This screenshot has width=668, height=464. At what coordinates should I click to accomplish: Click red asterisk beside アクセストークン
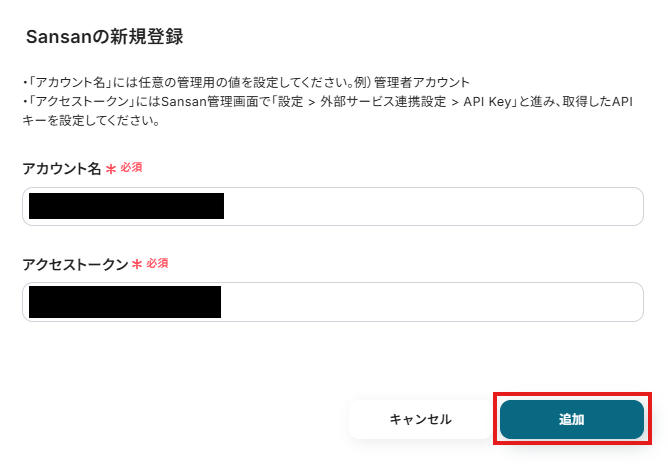pyautogui.click(x=137, y=265)
